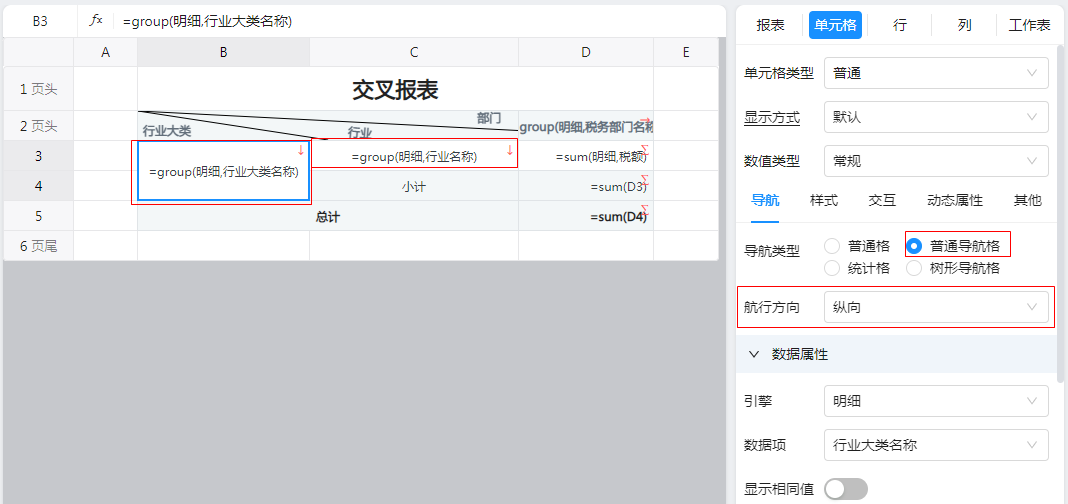This screenshot has width=1068, height=504.
Task: Toggle the 显示相同值 switch
Action: pos(845,489)
